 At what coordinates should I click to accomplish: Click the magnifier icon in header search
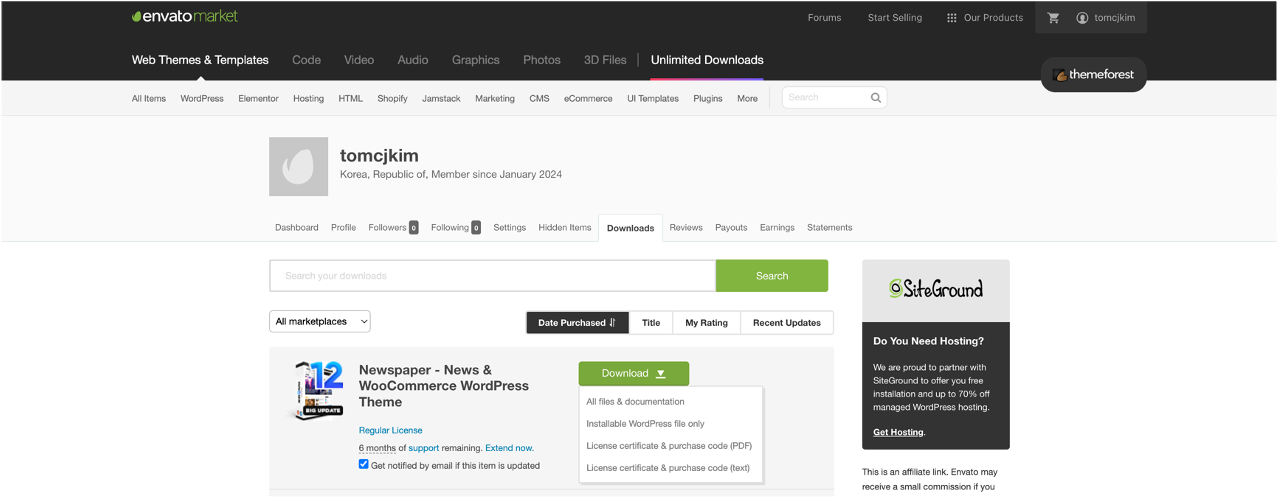876,98
